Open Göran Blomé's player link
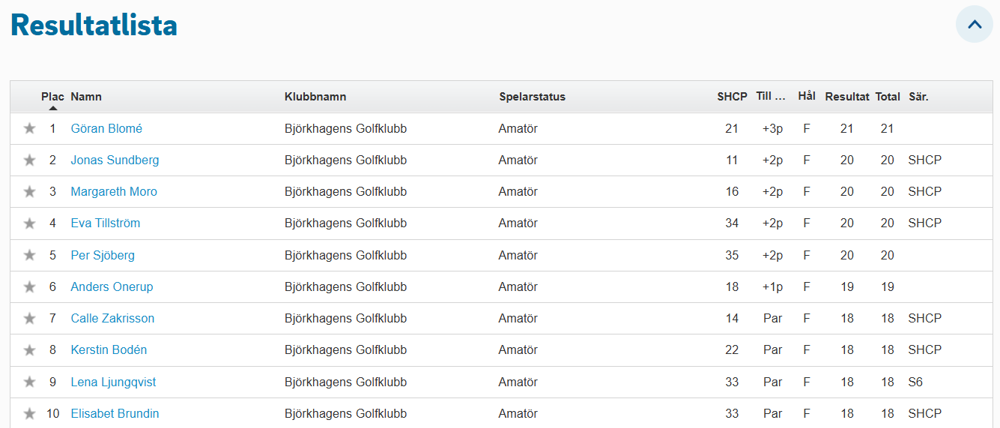This screenshot has height=428, width=1000. point(106,129)
